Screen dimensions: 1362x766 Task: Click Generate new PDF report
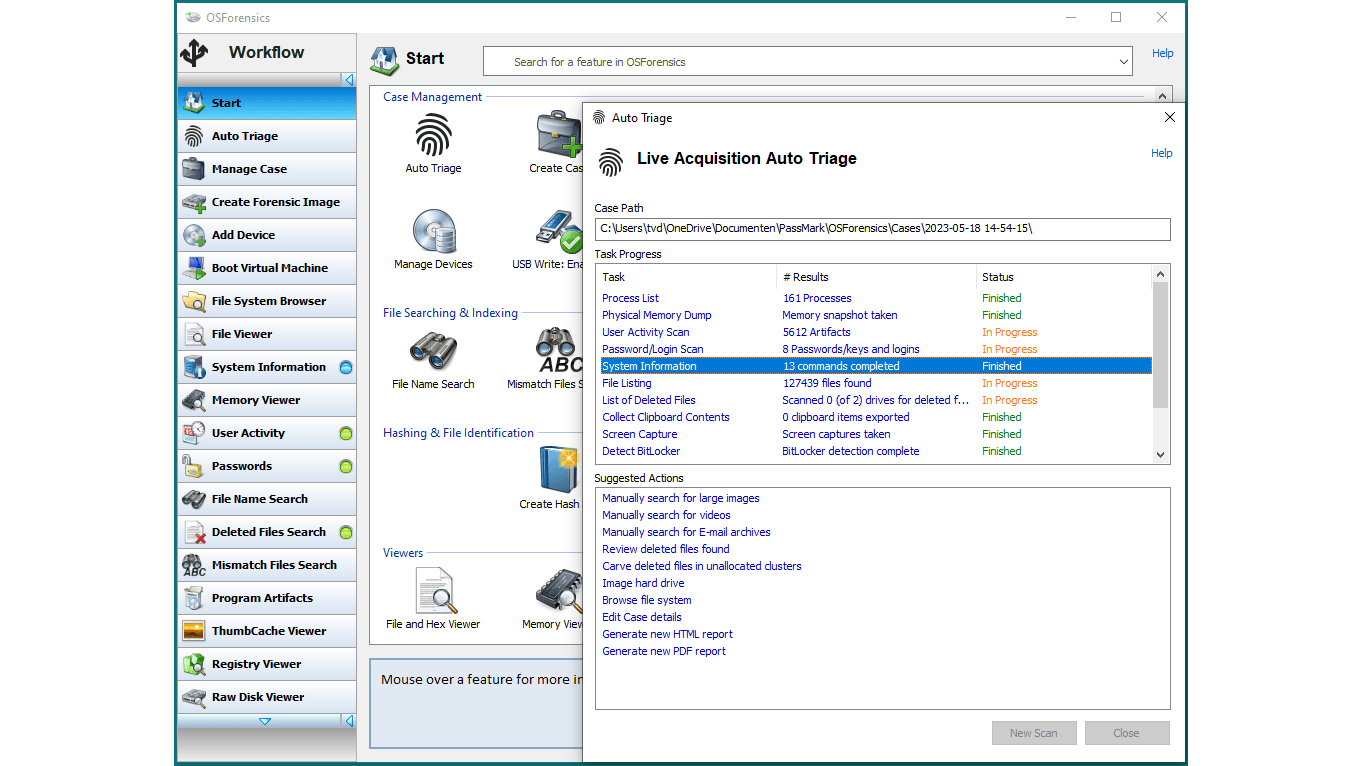pyautogui.click(x=664, y=651)
